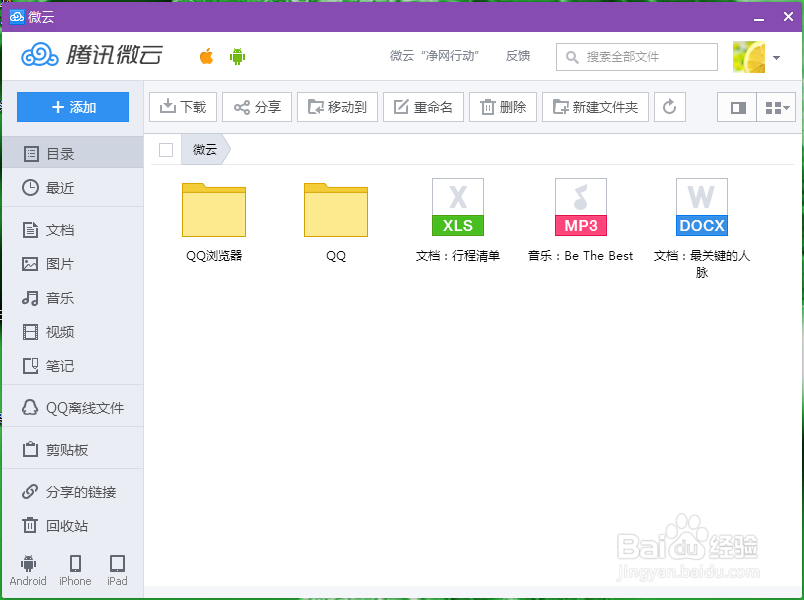
Task: Click the file name 音乐：Be The Best
Action: coord(580,255)
